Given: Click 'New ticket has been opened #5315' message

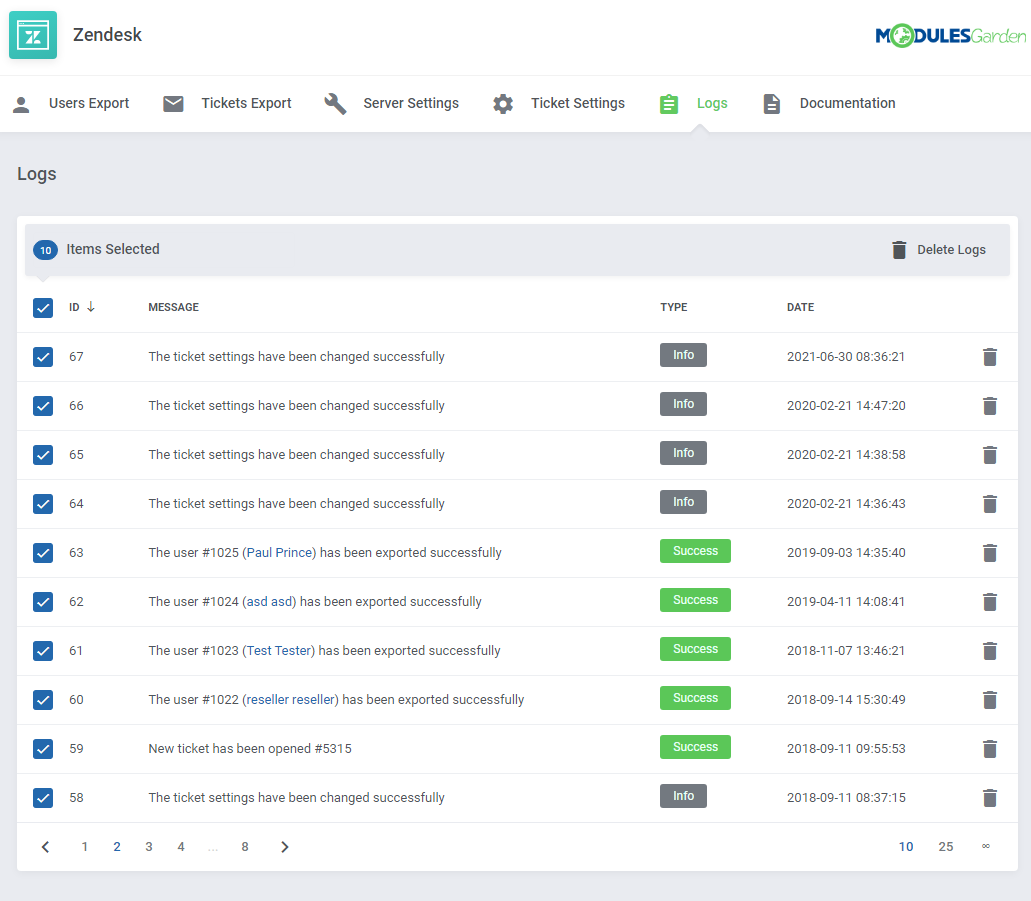Looking at the screenshot, I should 250,748.
